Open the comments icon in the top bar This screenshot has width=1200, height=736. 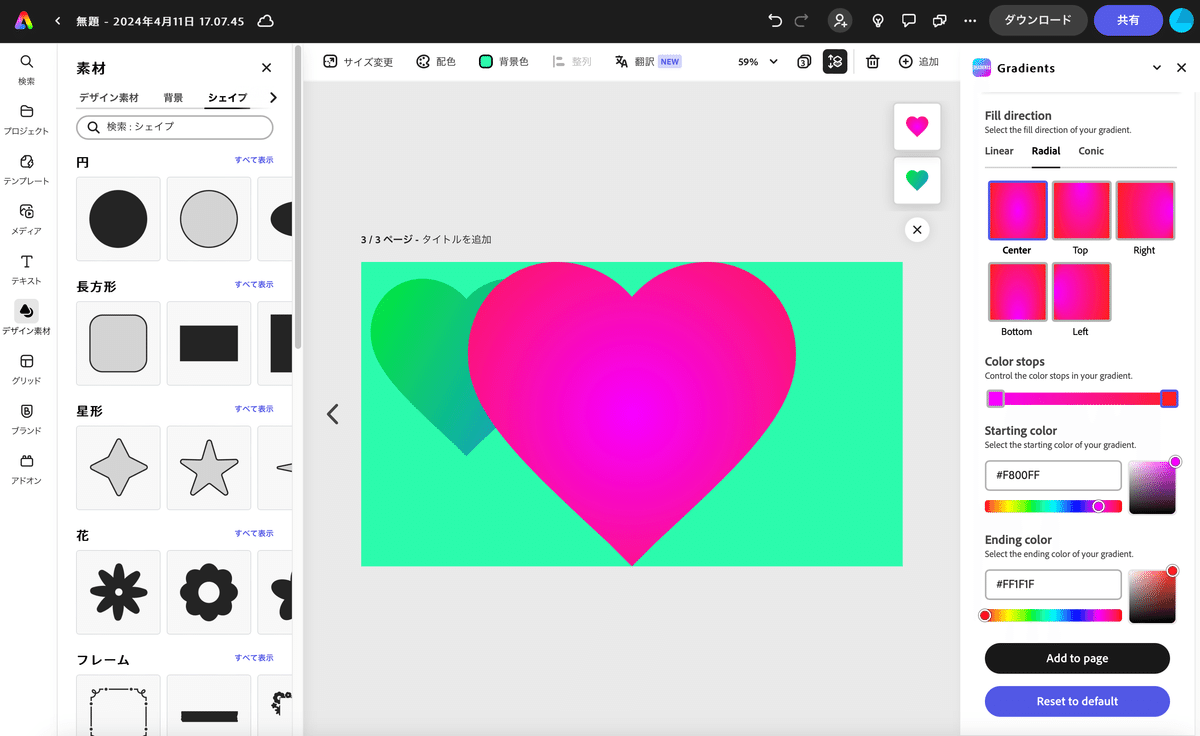pyautogui.click(x=908, y=20)
